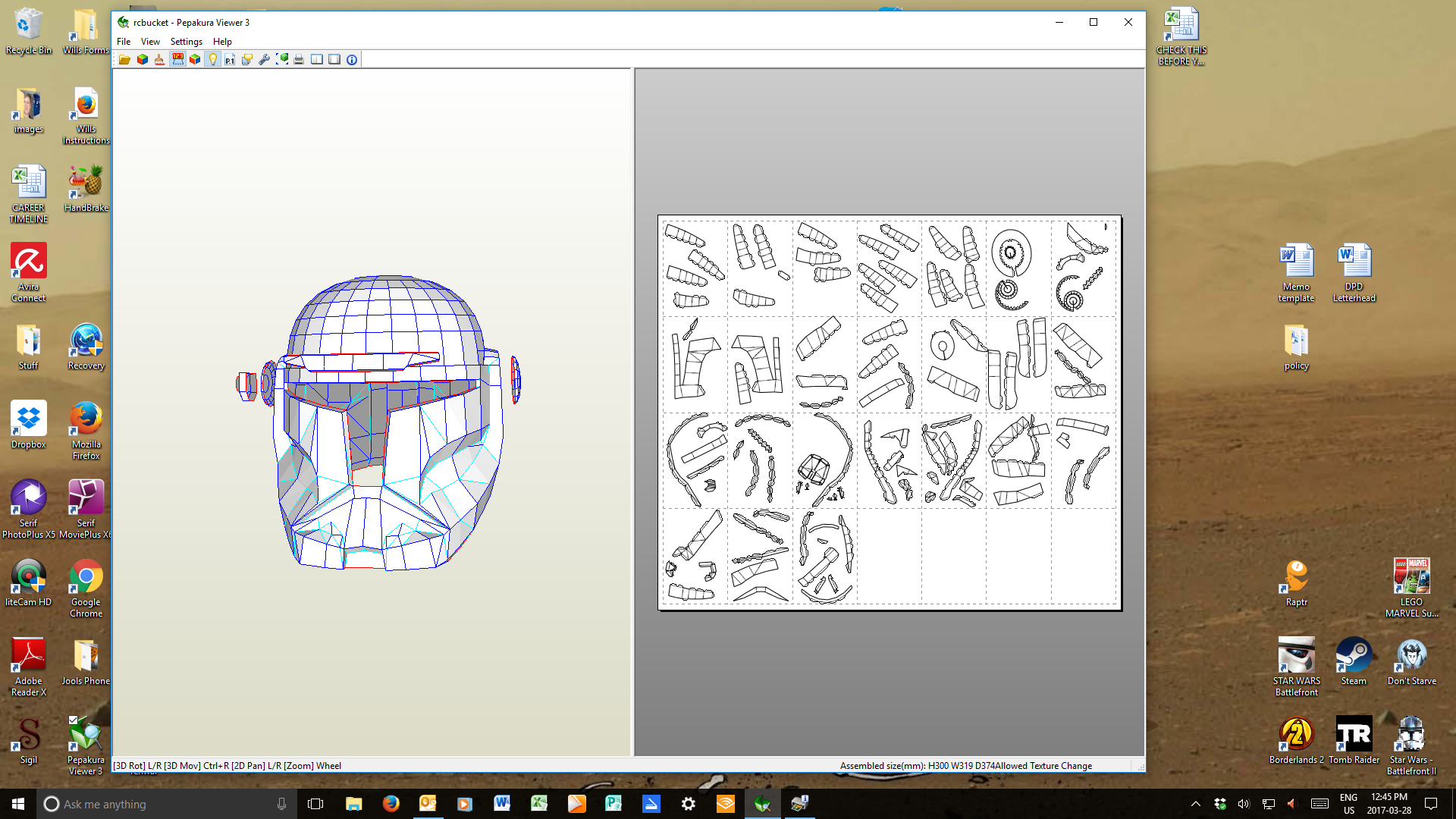Open the Settings menu
This screenshot has height=819, width=1456.
click(186, 42)
